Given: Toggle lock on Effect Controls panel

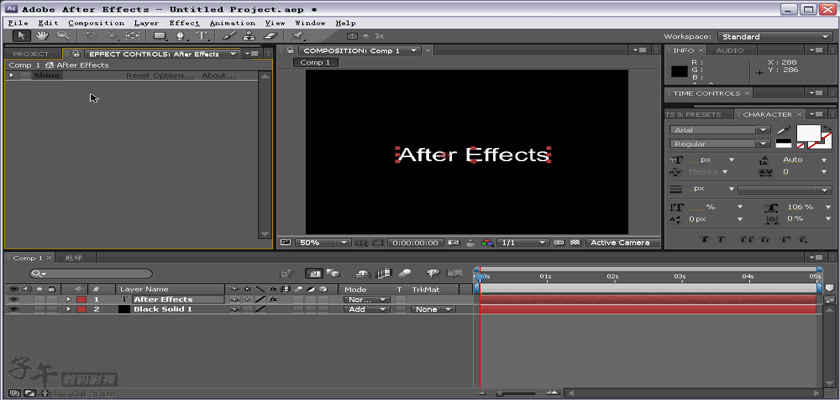Looking at the screenshot, I should click(x=77, y=54).
